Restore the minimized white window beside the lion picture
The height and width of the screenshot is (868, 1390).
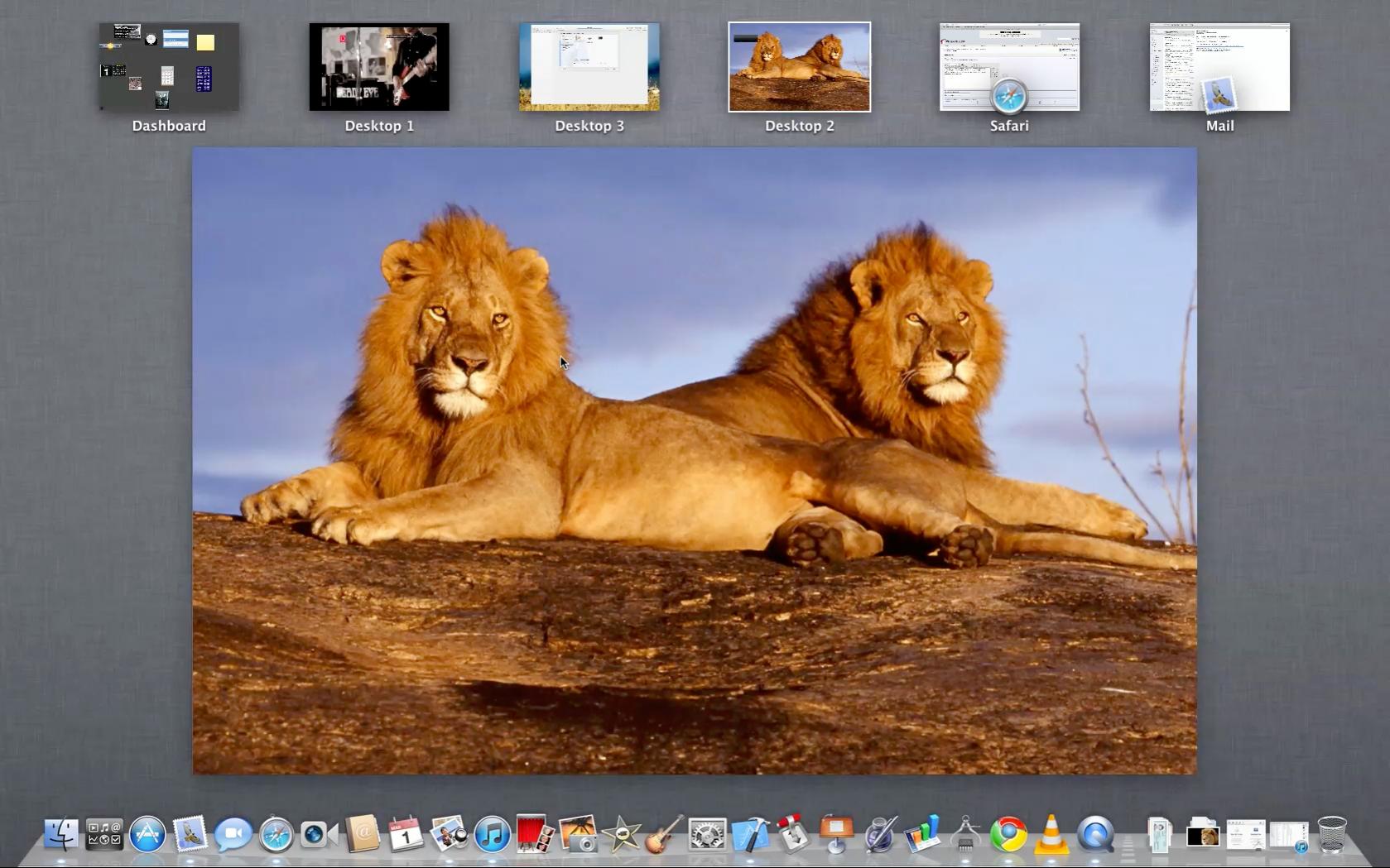[1246, 834]
